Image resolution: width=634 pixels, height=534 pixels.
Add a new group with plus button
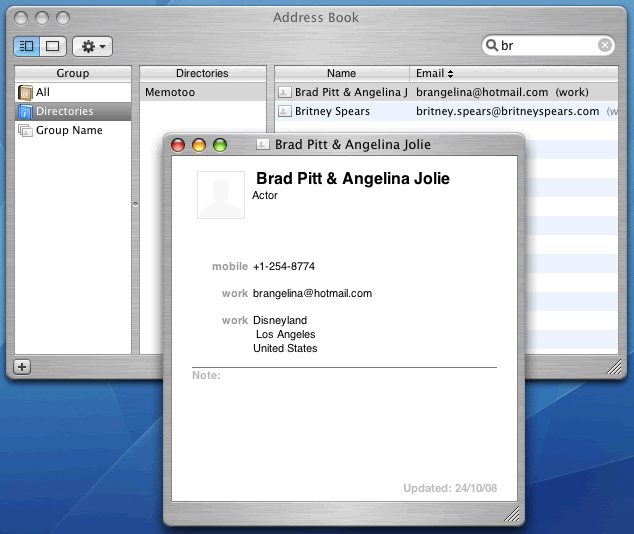click(x=23, y=366)
